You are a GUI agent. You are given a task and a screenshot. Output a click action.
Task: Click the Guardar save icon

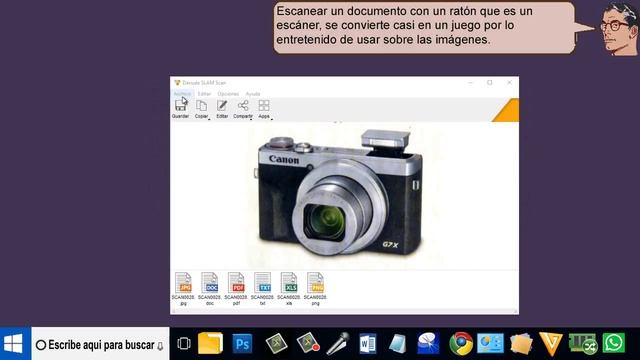(x=180, y=105)
